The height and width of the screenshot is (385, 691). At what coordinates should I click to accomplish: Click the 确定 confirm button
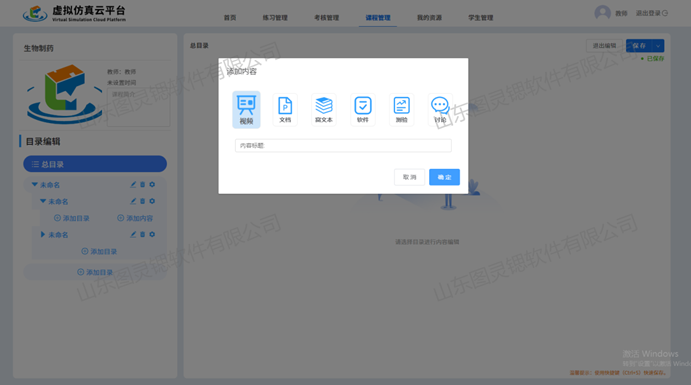coord(444,177)
